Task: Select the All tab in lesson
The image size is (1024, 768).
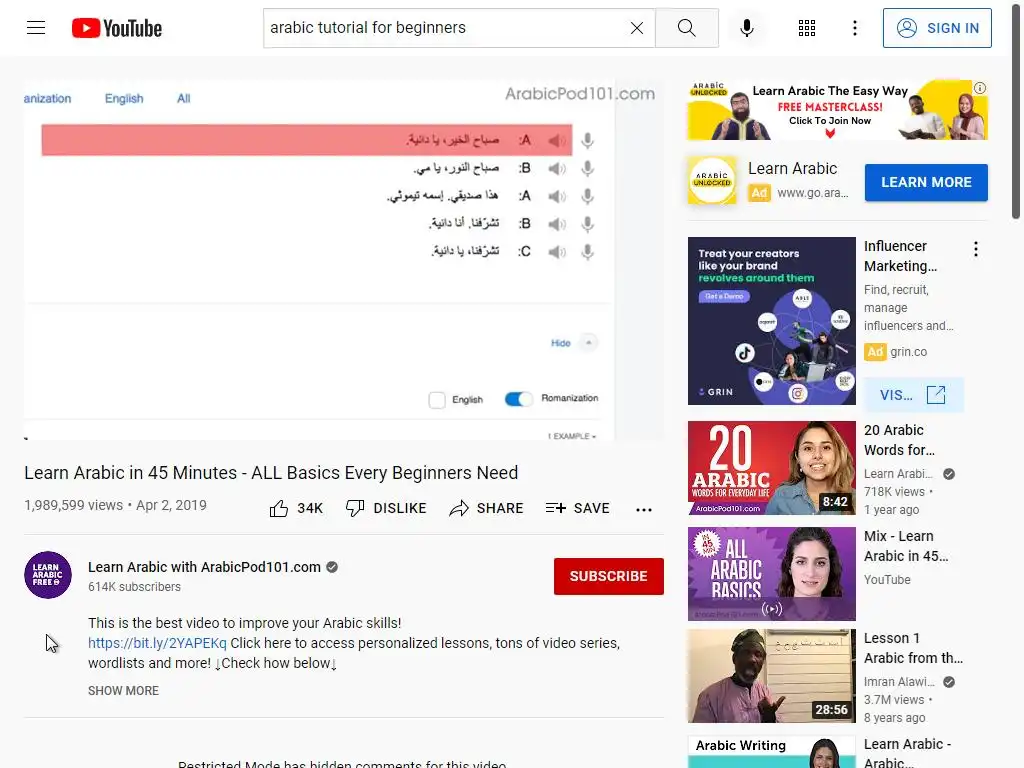Action: 184,99
